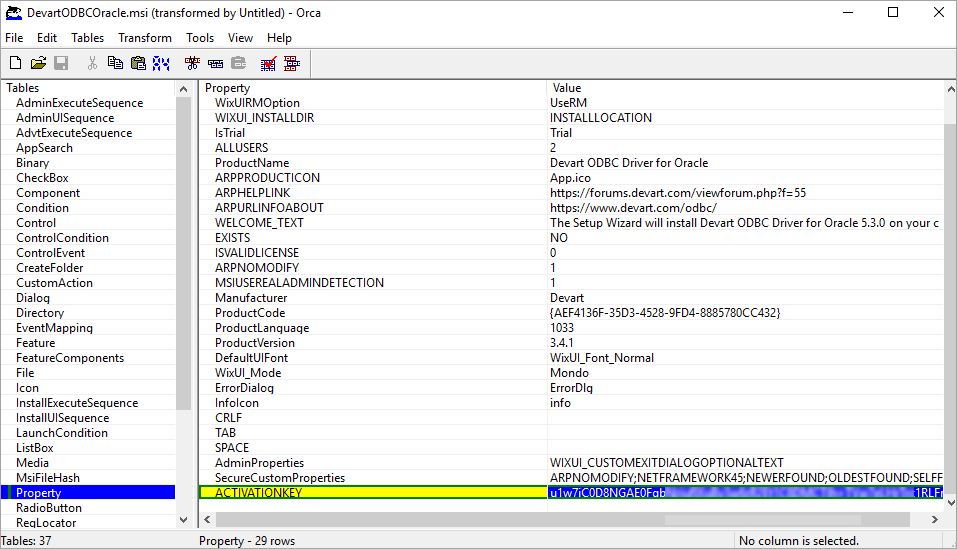Click the Paste Row toolbar icon
Image resolution: width=957 pixels, height=549 pixels.
pyautogui.click(x=239, y=63)
